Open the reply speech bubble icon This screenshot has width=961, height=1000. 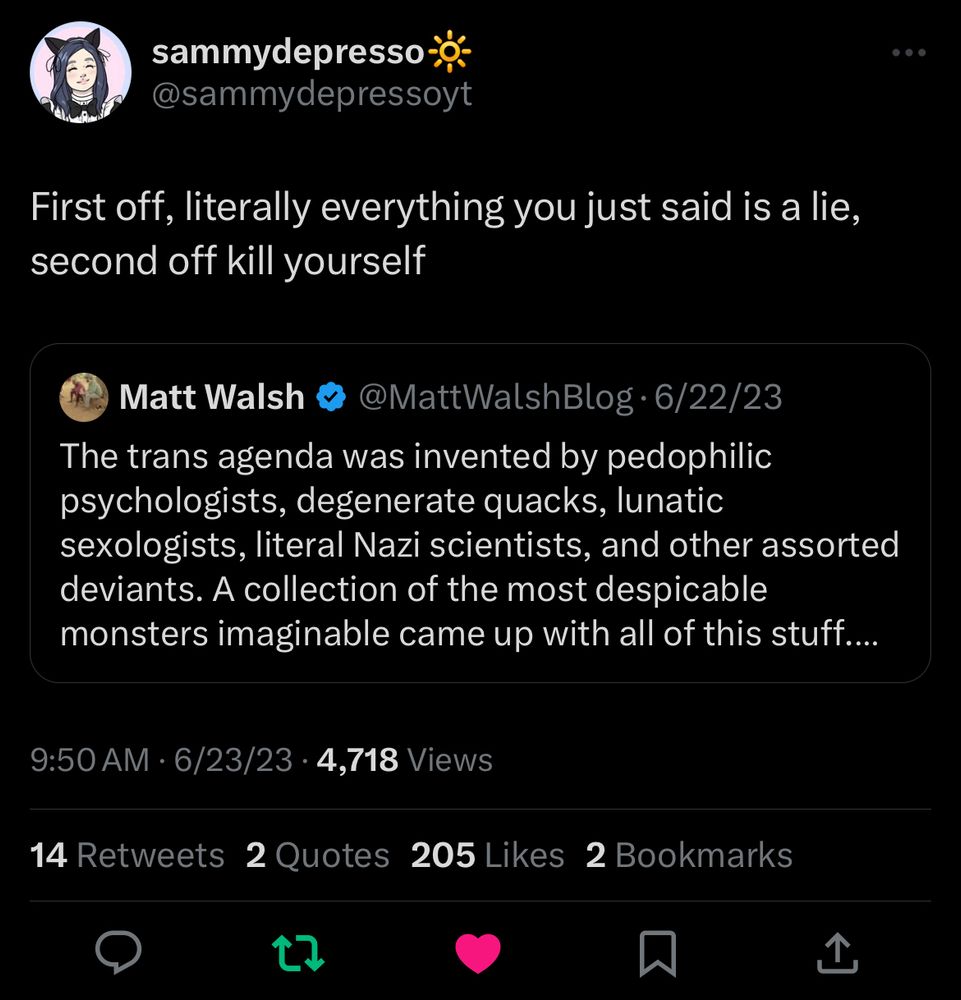point(118,953)
